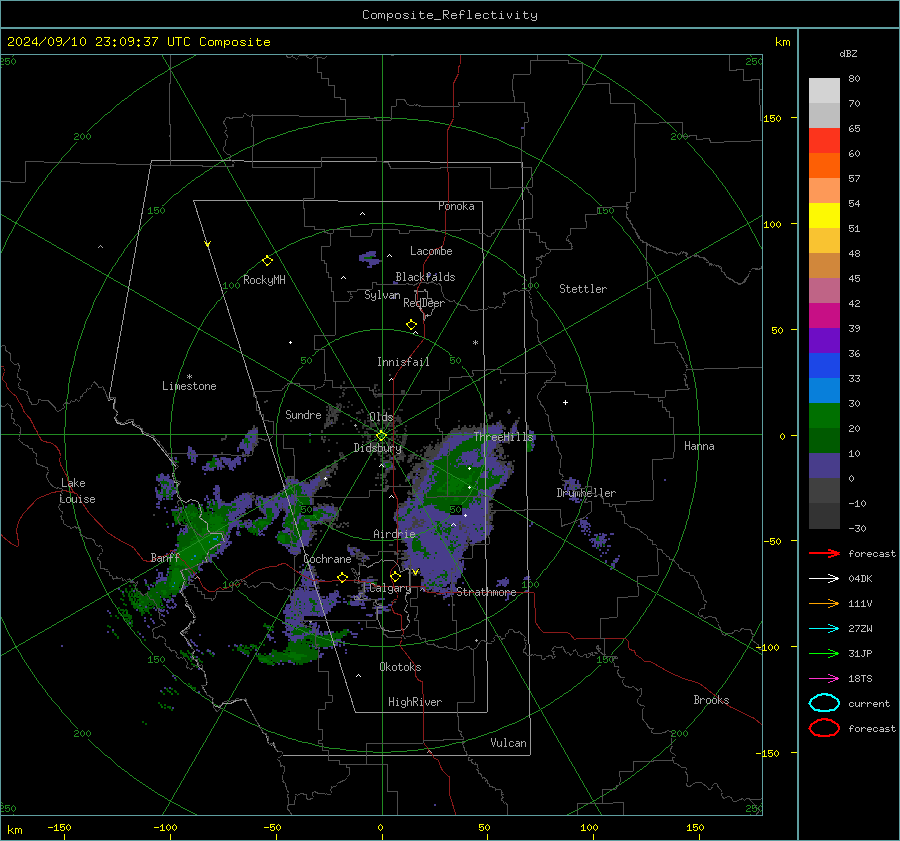900x841 pixels.
Task: Click the Blackfalds label
Action: pyautogui.click(x=425, y=277)
